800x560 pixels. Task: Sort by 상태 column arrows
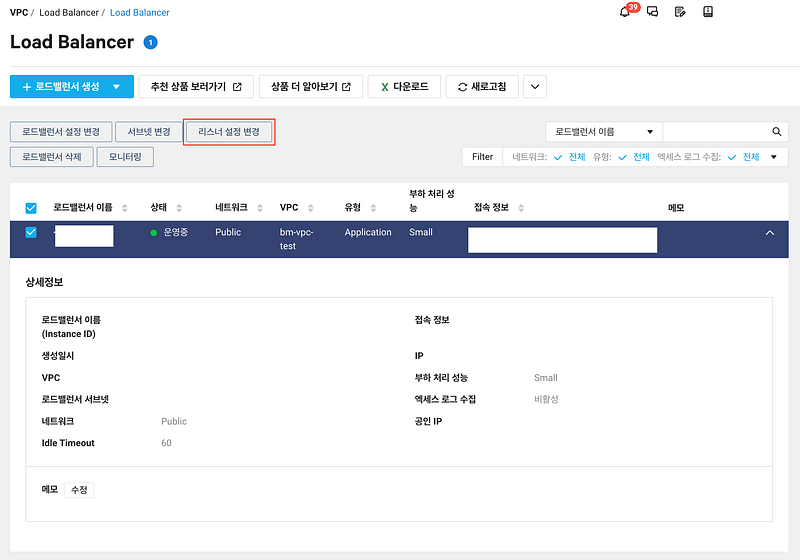coord(179,208)
